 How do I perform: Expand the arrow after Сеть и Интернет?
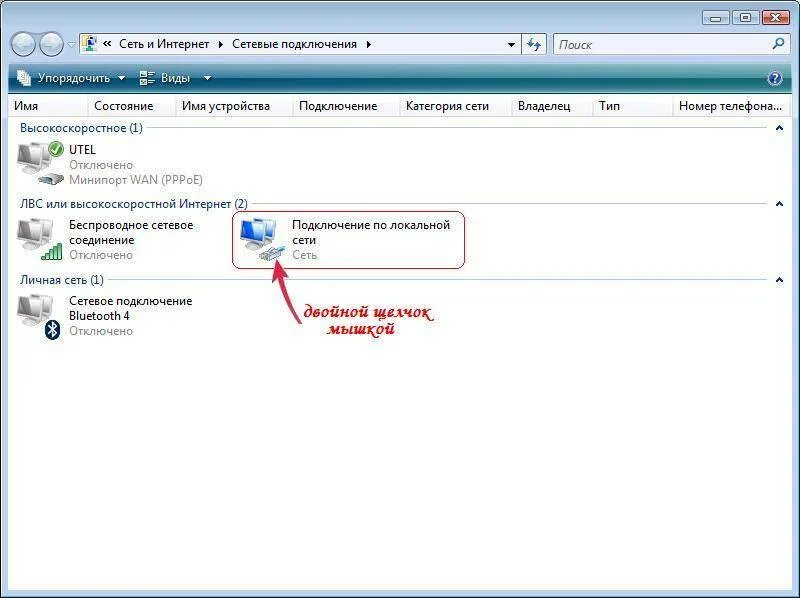pyautogui.click(x=220, y=44)
